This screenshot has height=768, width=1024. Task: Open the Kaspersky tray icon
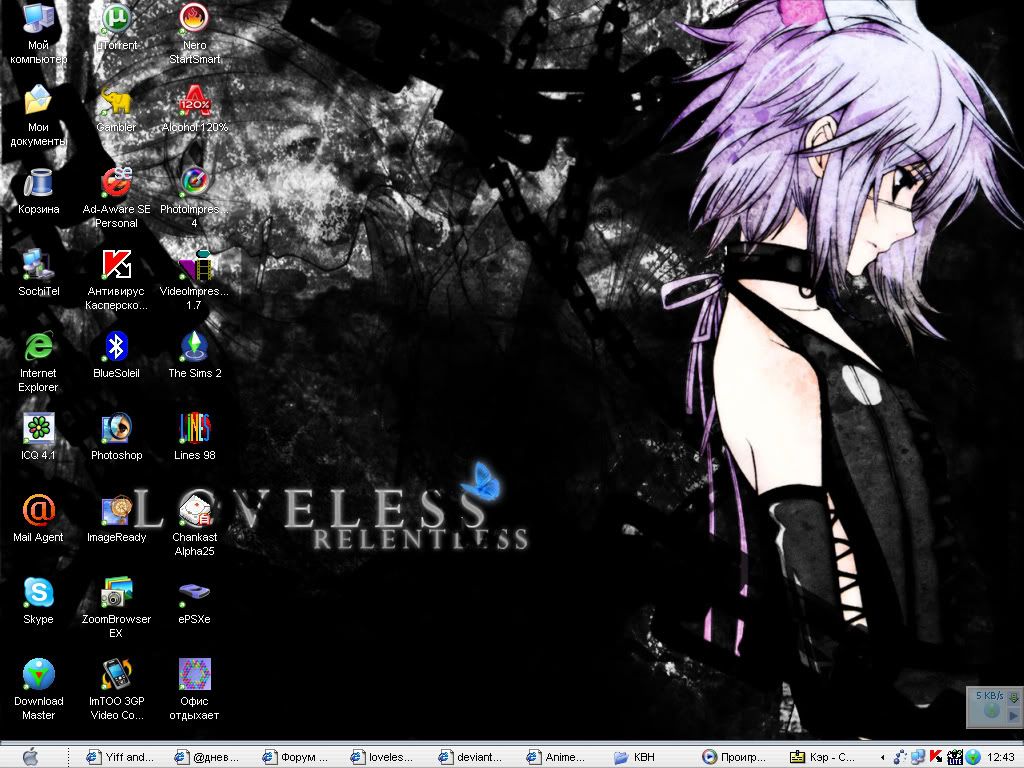pyautogui.click(x=936, y=758)
